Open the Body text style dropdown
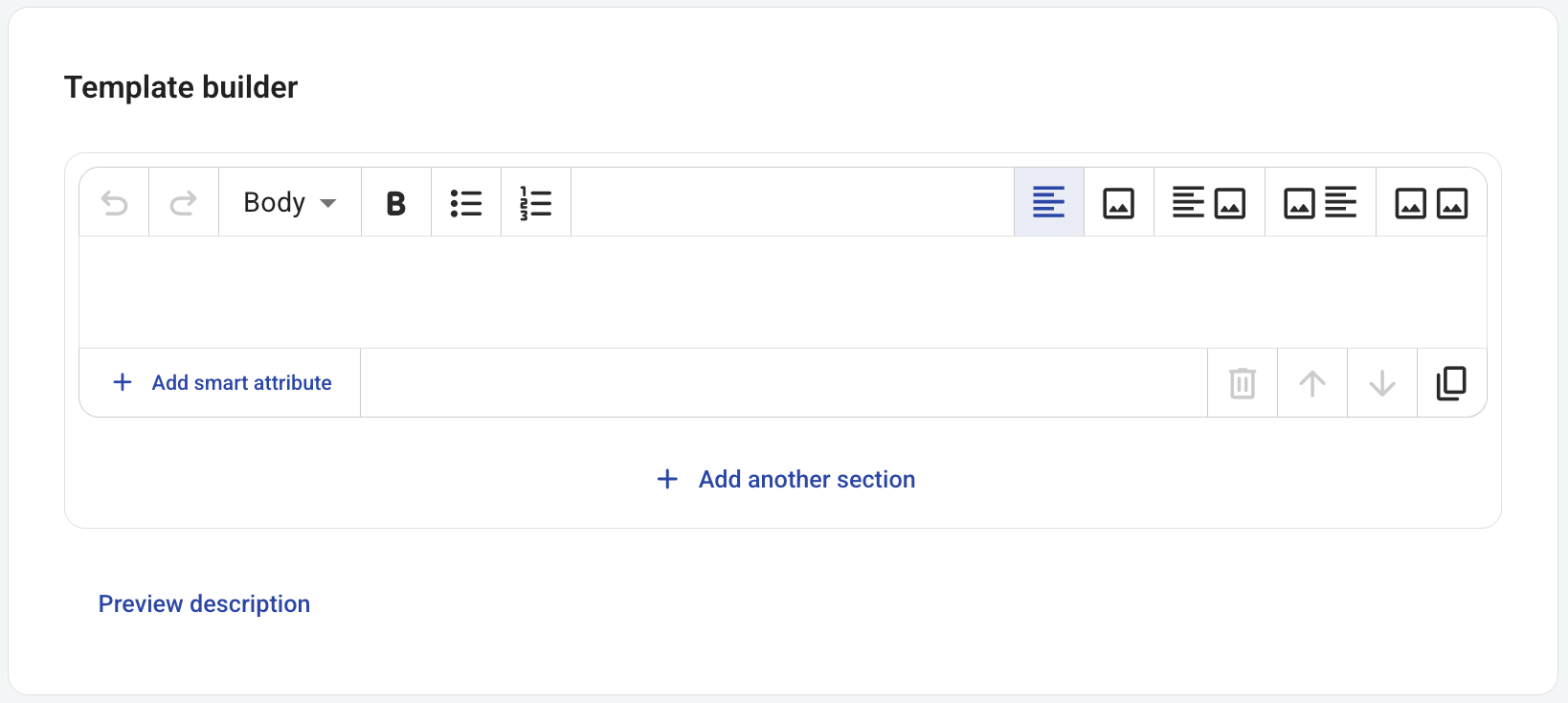 290,203
